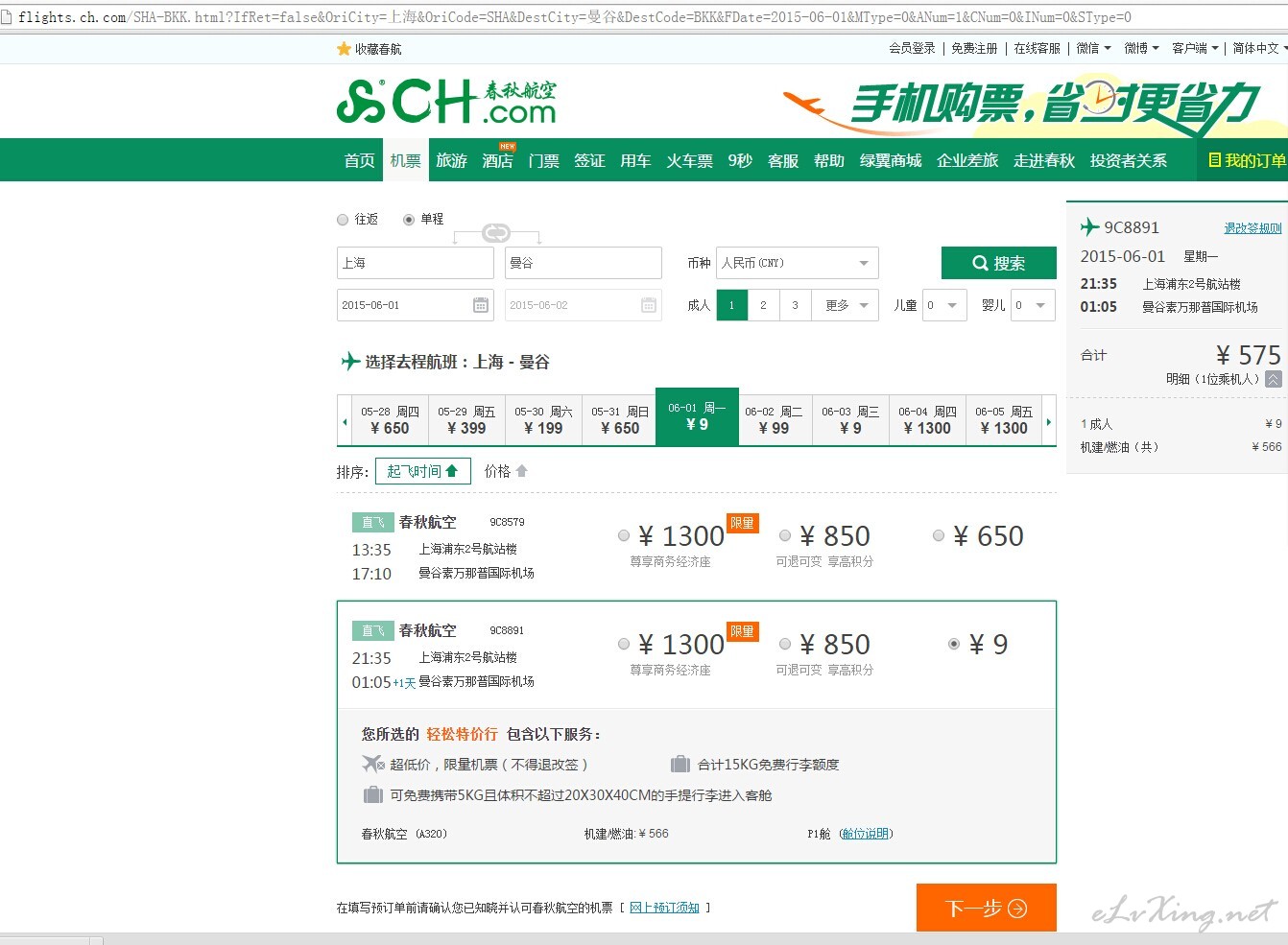
Task: Choose ¥850 fare for flight 9C8891
Action: pos(785,645)
